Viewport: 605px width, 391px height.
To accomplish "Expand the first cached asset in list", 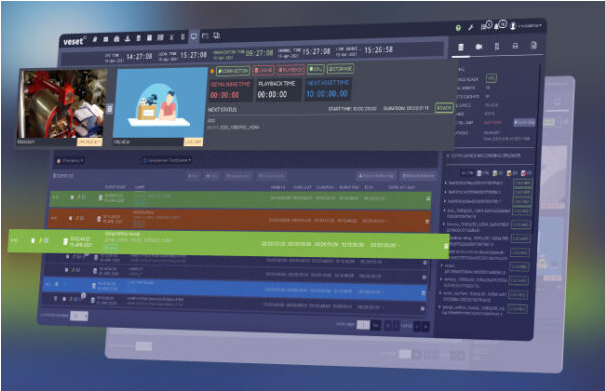I will [x=446, y=183].
